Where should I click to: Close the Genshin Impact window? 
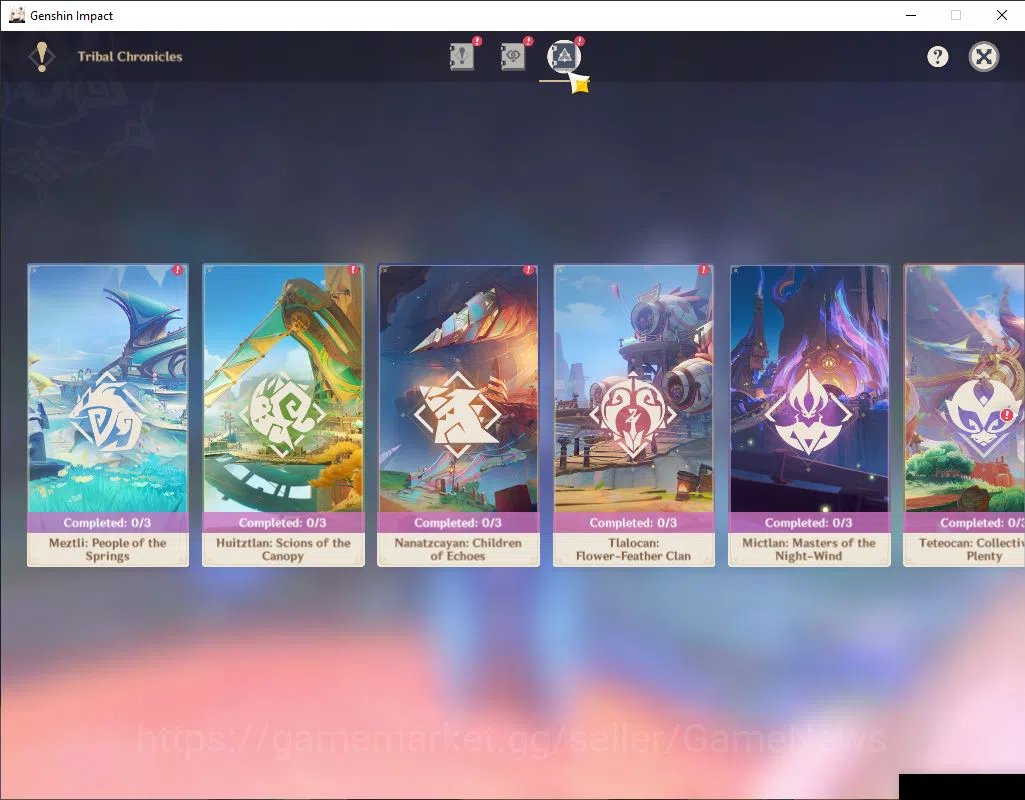(x=1001, y=15)
